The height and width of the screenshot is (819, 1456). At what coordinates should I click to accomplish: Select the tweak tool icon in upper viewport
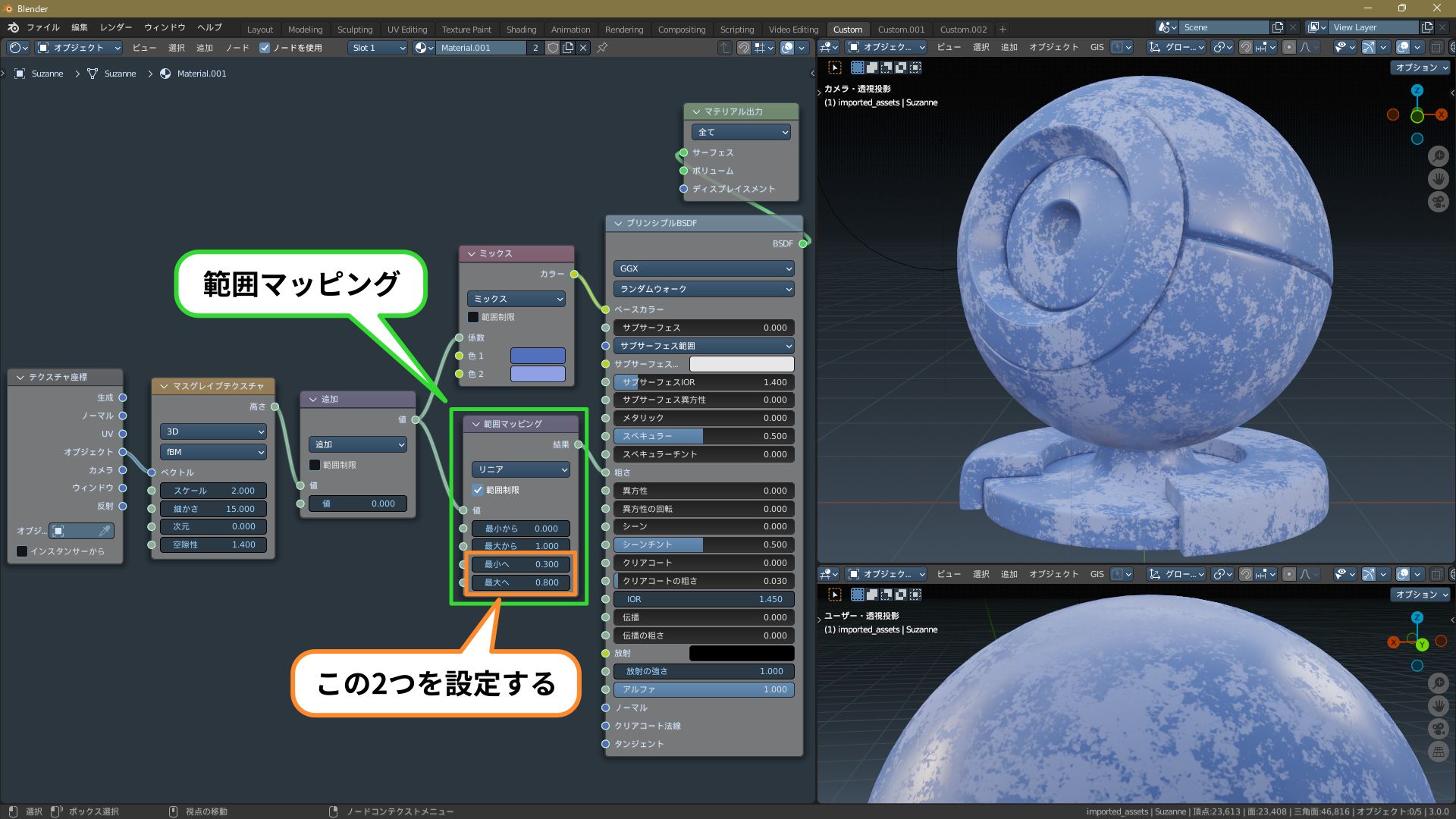click(835, 67)
